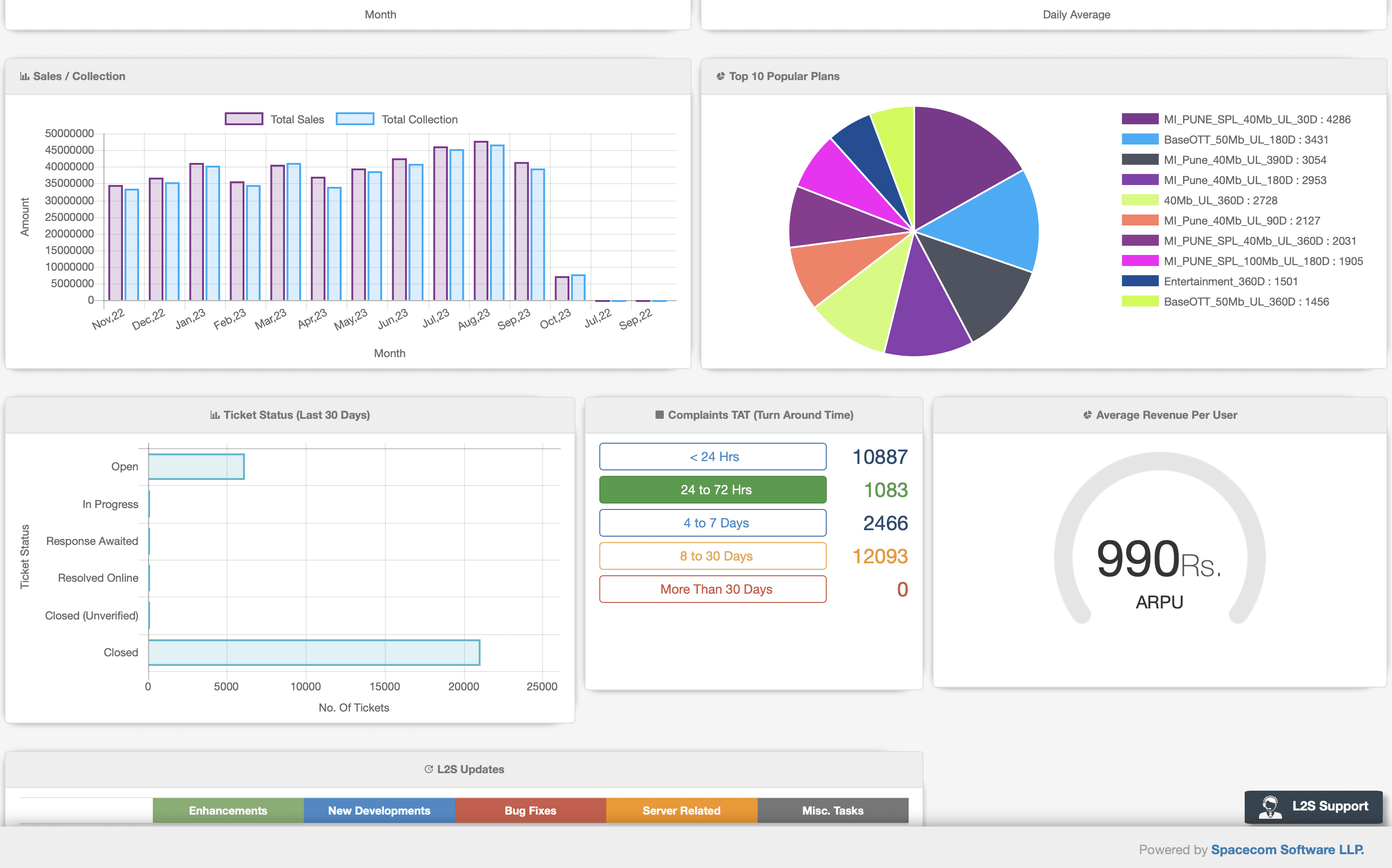Viewport: 1392px width, 868px height.
Task: Hide the Entertainment_360D legend entry
Action: click(x=1210, y=281)
